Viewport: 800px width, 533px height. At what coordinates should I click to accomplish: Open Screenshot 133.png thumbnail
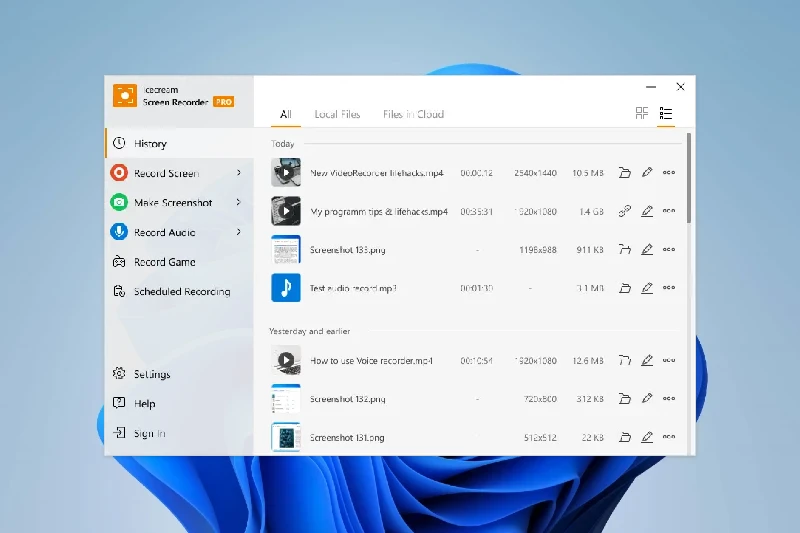click(286, 249)
